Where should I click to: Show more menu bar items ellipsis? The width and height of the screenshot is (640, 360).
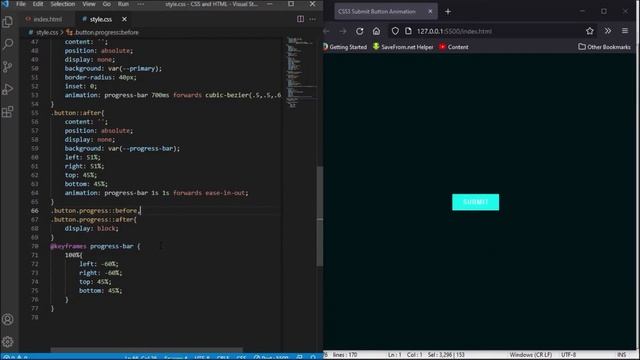pos(140,4)
